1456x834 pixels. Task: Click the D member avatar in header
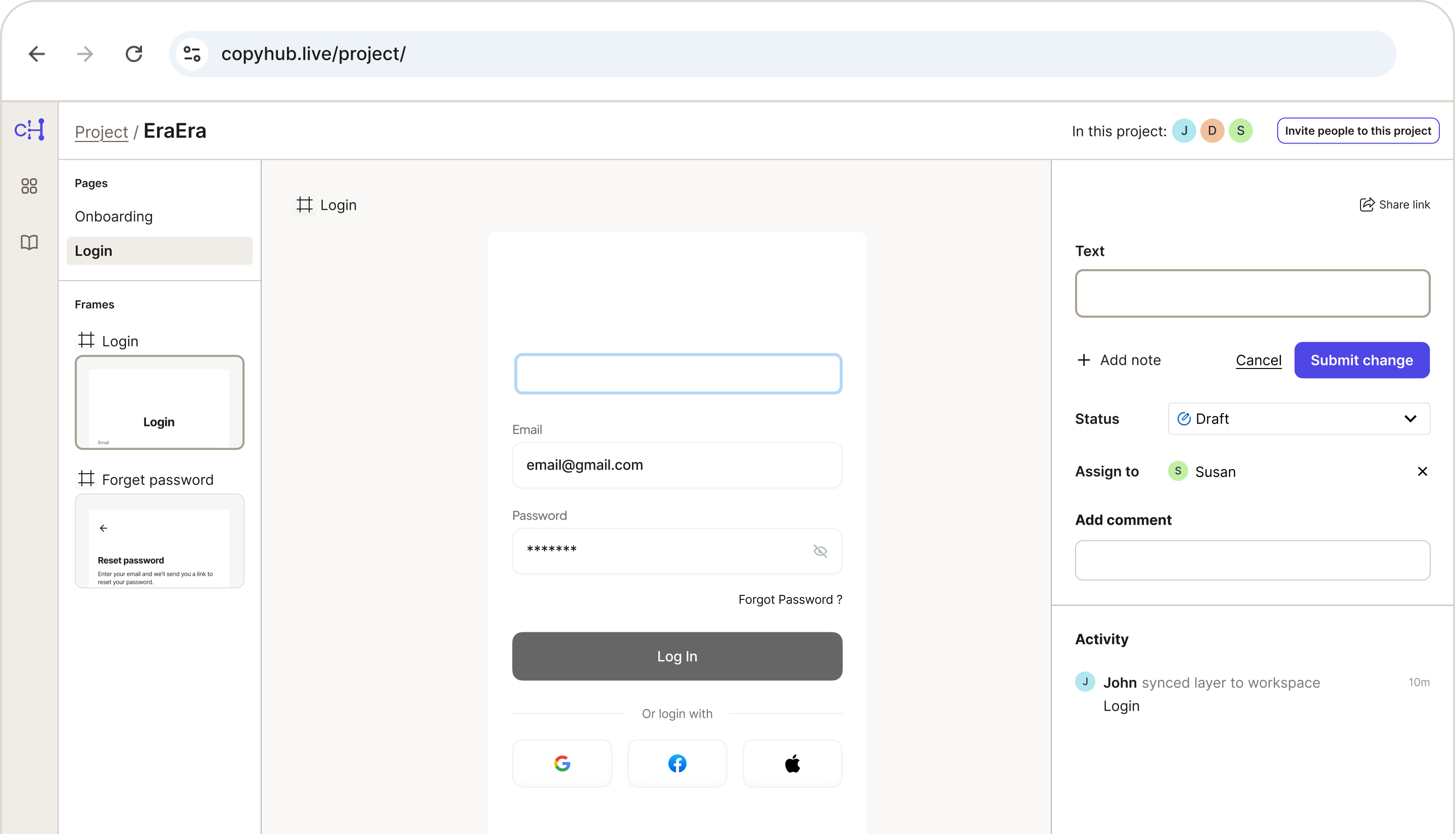(x=1212, y=131)
